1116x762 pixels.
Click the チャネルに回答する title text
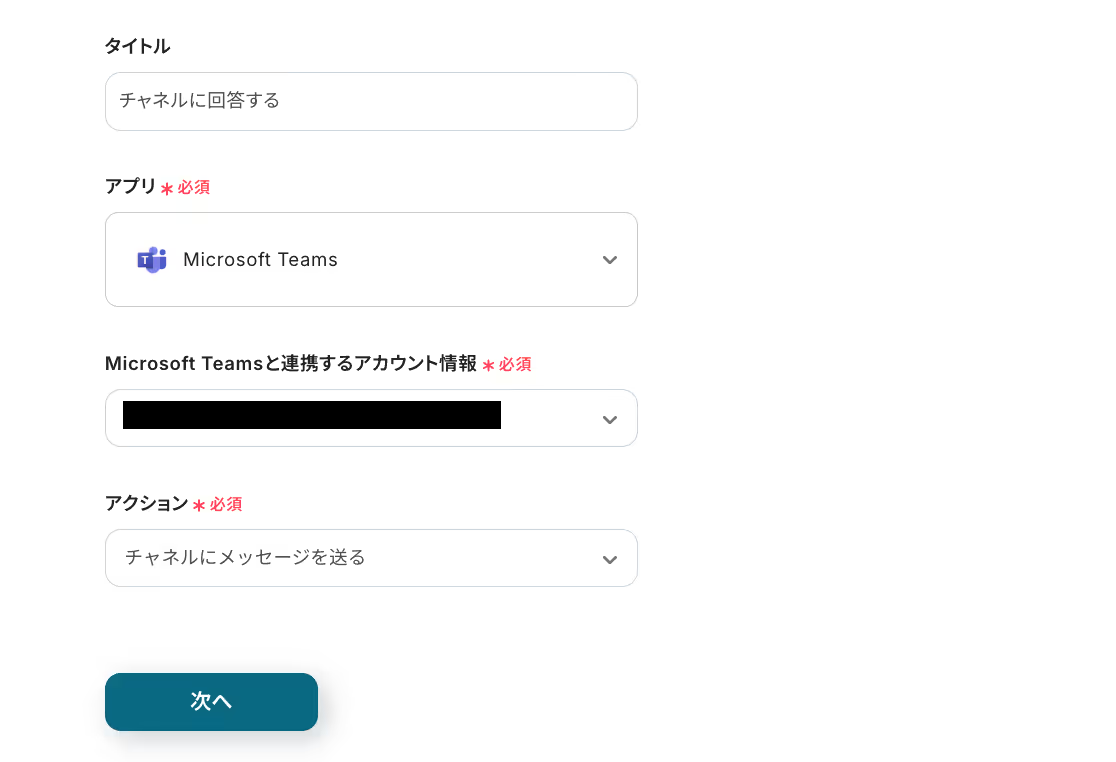click(x=200, y=101)
